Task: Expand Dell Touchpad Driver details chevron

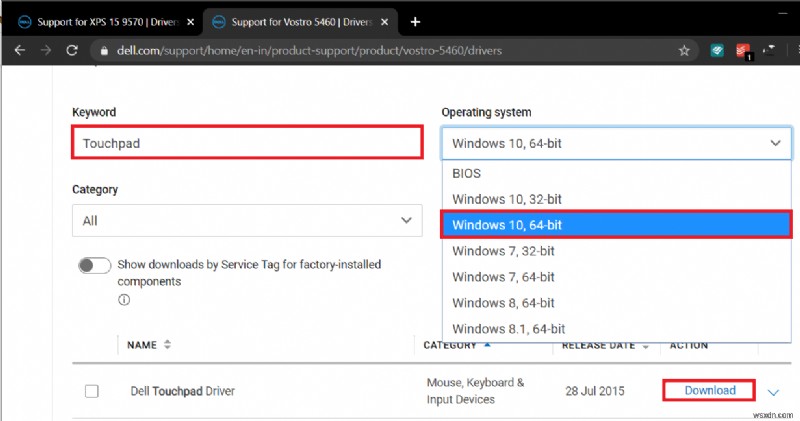Action: [773, 392]
